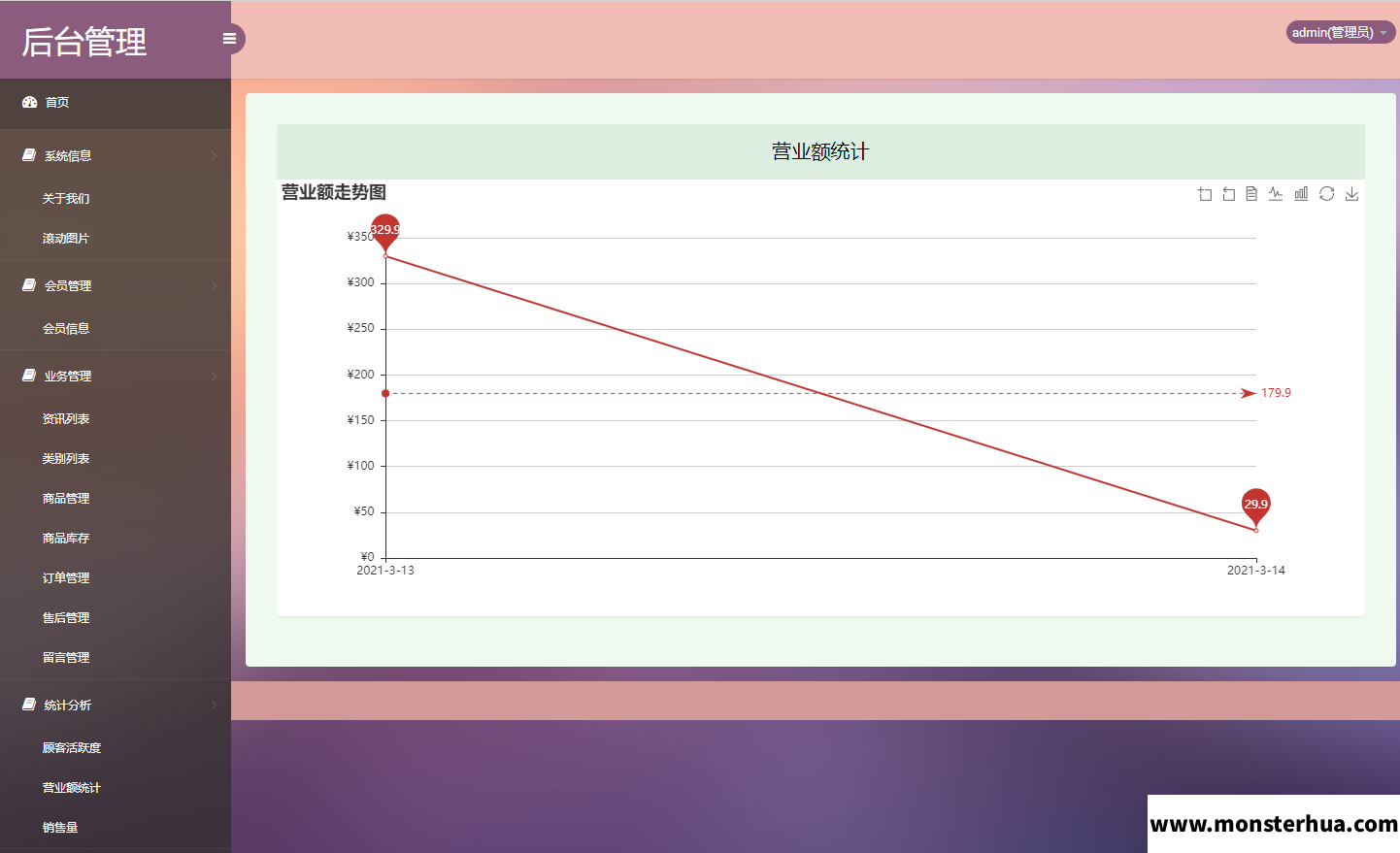The height and width of the screenshot is (853, 1400).
Task: Click the 2021-3-14 axis label
Action: click(x=1256, y=571)
